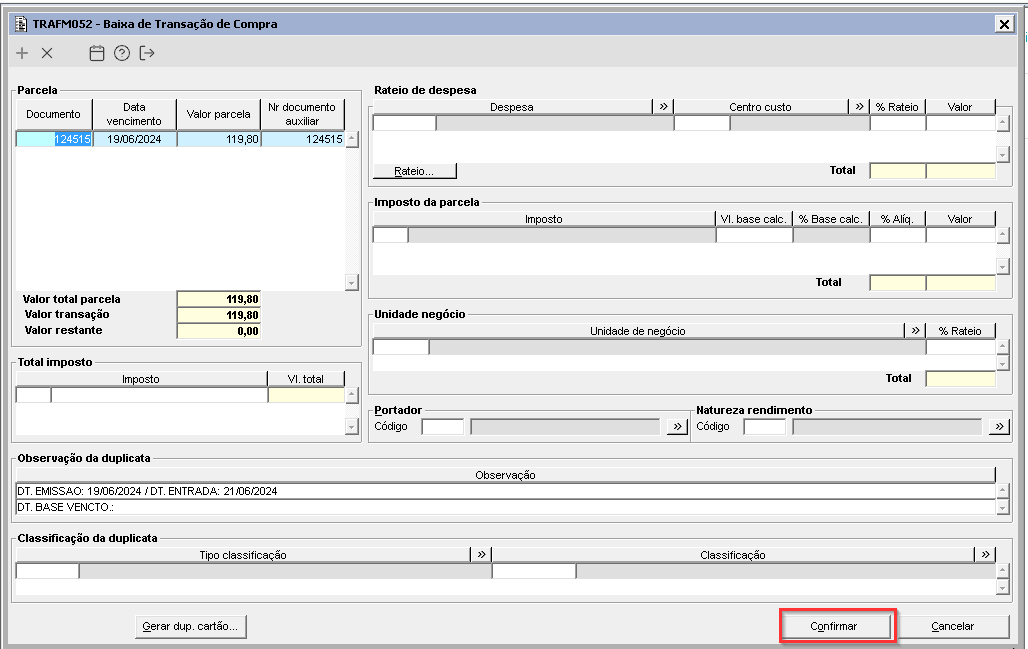Screen dimensions: 1028x649
Task: Click the X delete toolbar icon
Action: click(x=47, y=53)
